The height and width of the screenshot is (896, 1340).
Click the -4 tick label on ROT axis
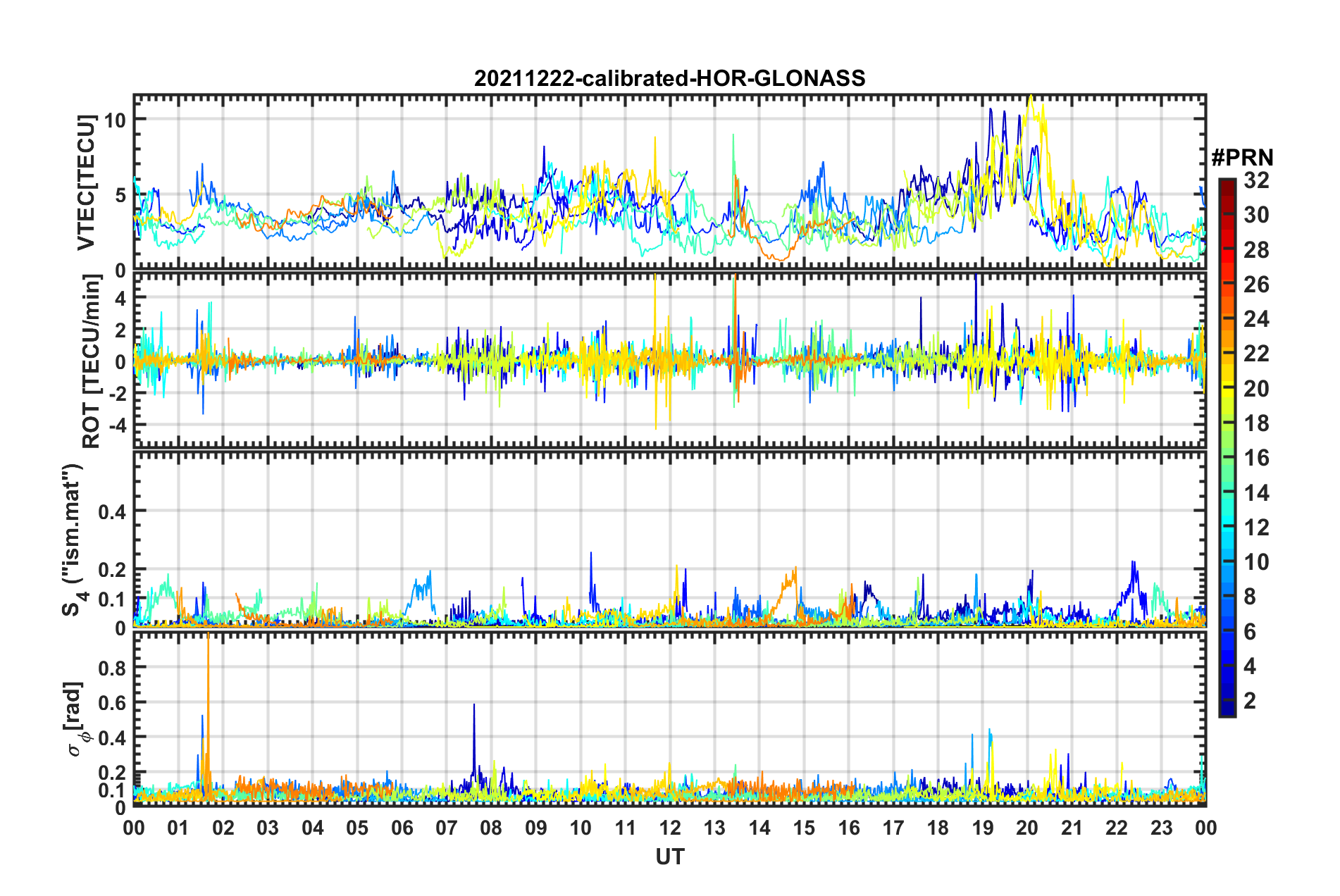115,425
